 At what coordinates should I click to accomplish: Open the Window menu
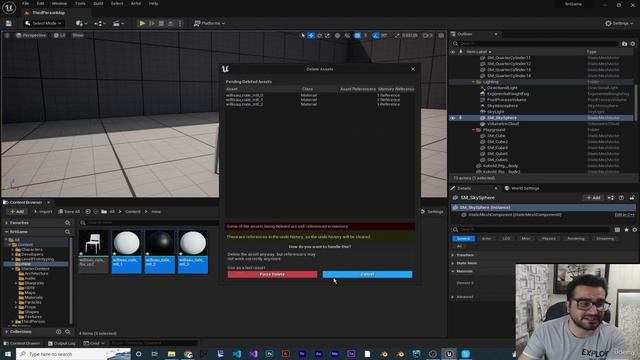click(59, 4)
